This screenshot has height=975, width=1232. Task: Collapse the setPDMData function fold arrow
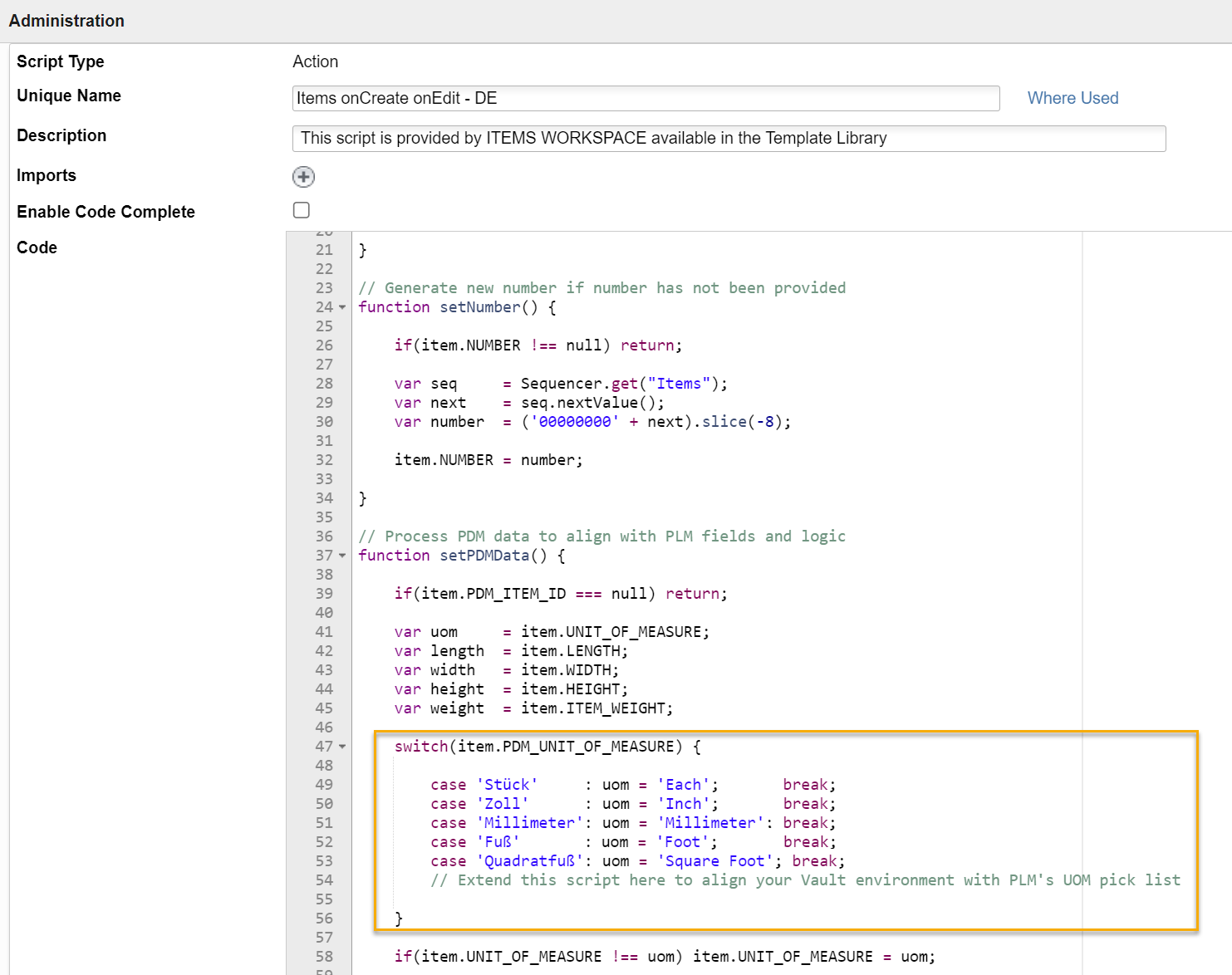click(x=341, y=555)
